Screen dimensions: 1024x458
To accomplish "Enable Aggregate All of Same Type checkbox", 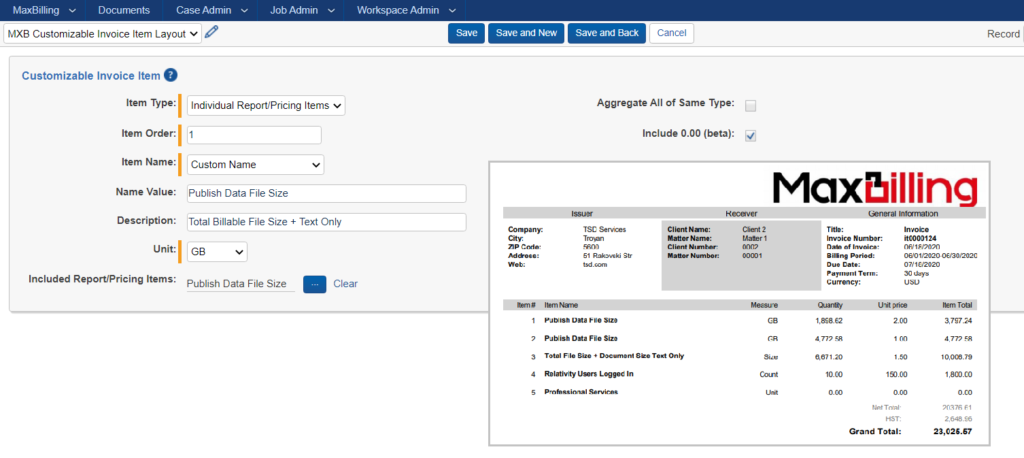I will 750,105.
